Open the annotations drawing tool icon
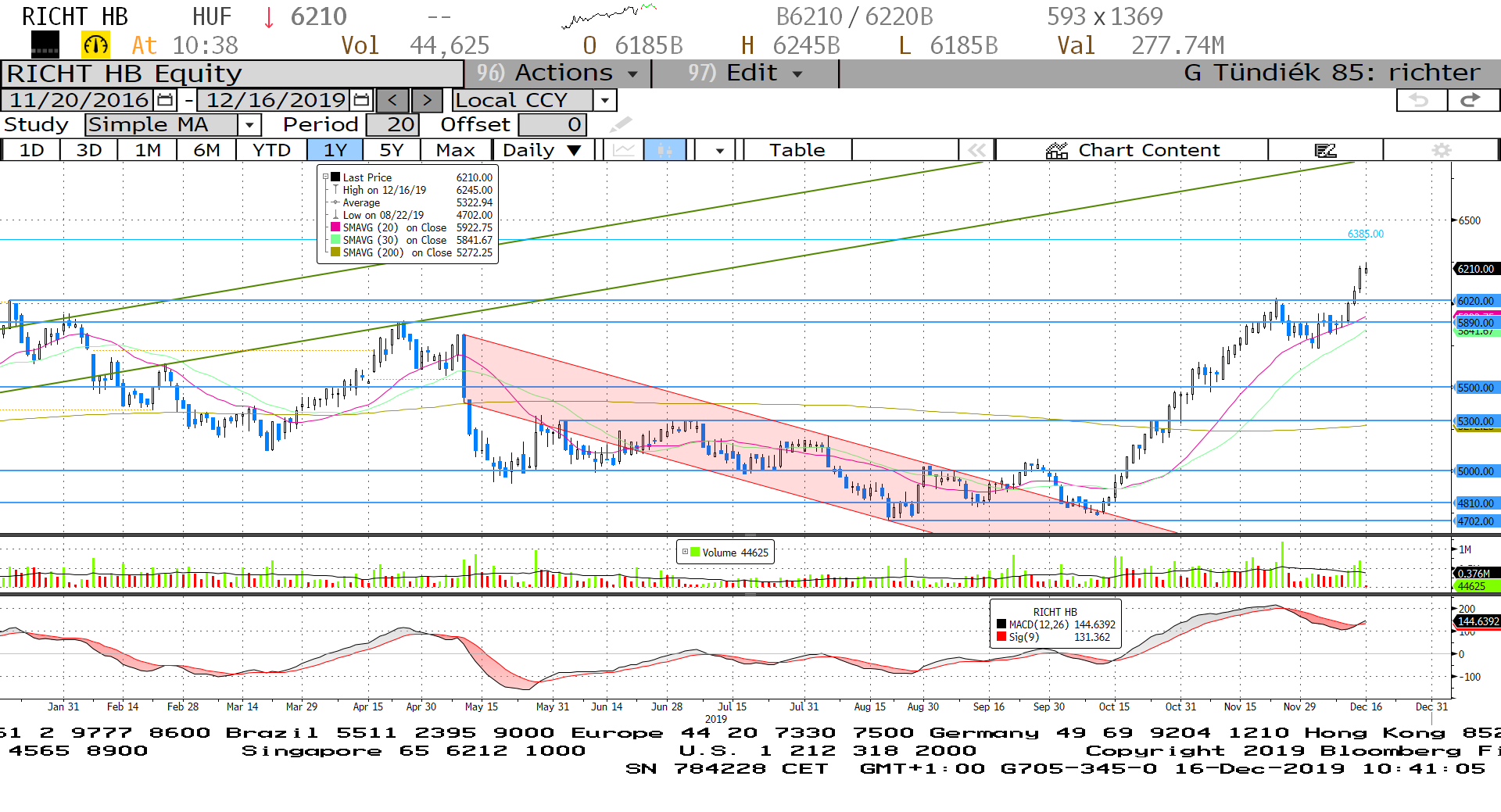The width and height of the screenshot is (1501, 812). [x=1325, y=150]
